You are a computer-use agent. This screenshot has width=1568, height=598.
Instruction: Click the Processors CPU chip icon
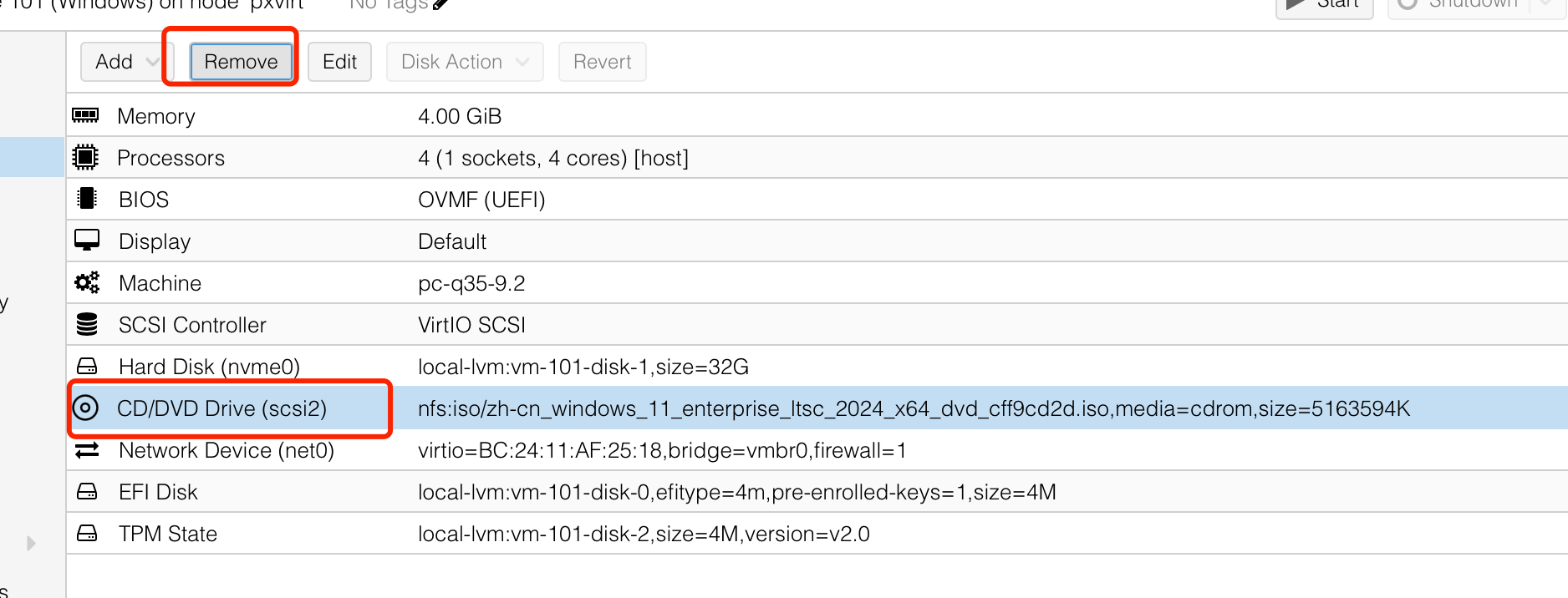pos(85,157)
